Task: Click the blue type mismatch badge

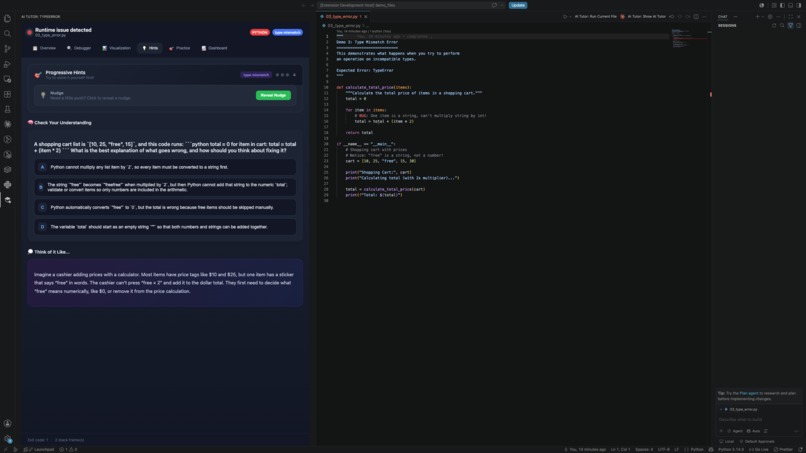Action: click(x=287, y=32)
